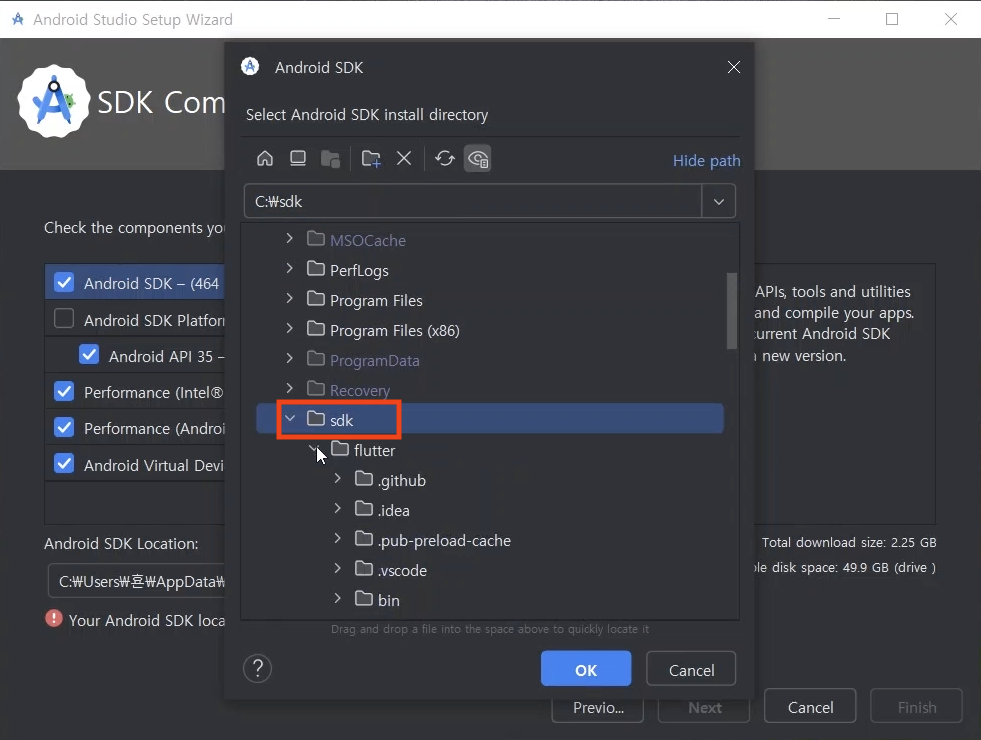The width and height of the screenshot is (981, 740).
Task: Click the directory tree scrollbar
Action: click(731, 311)
